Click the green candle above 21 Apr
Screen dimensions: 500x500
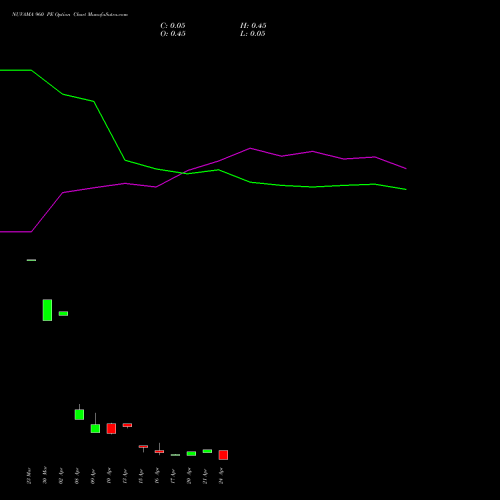(207, 451)
